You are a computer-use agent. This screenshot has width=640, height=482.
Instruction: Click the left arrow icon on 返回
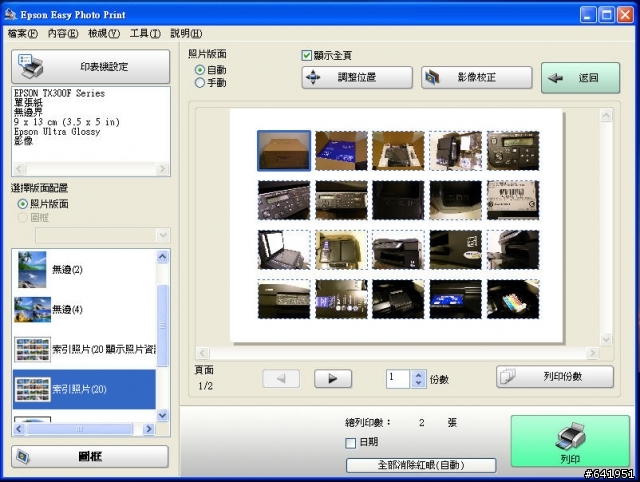[555, 78]
